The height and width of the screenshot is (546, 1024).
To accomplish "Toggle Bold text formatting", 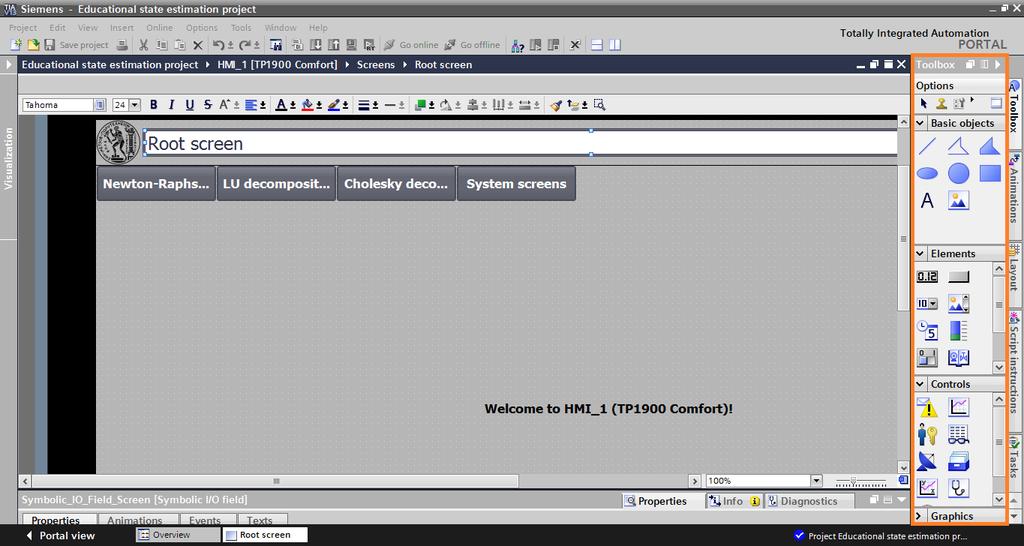I will click(153, 104).
